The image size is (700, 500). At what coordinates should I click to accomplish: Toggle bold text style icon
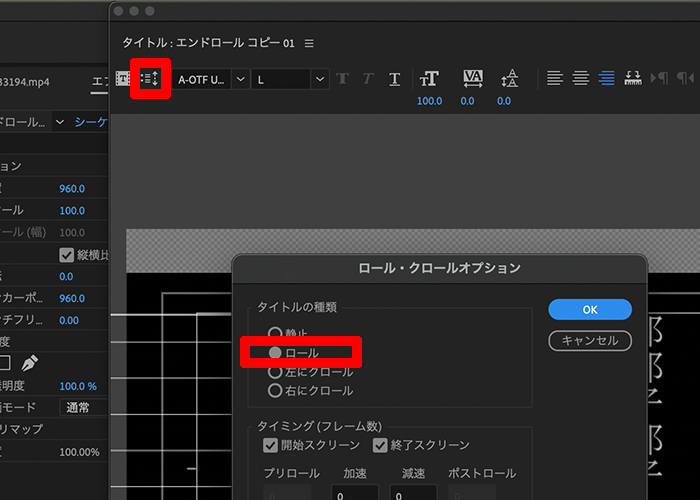pyautogui.click(x=342, y=79)
